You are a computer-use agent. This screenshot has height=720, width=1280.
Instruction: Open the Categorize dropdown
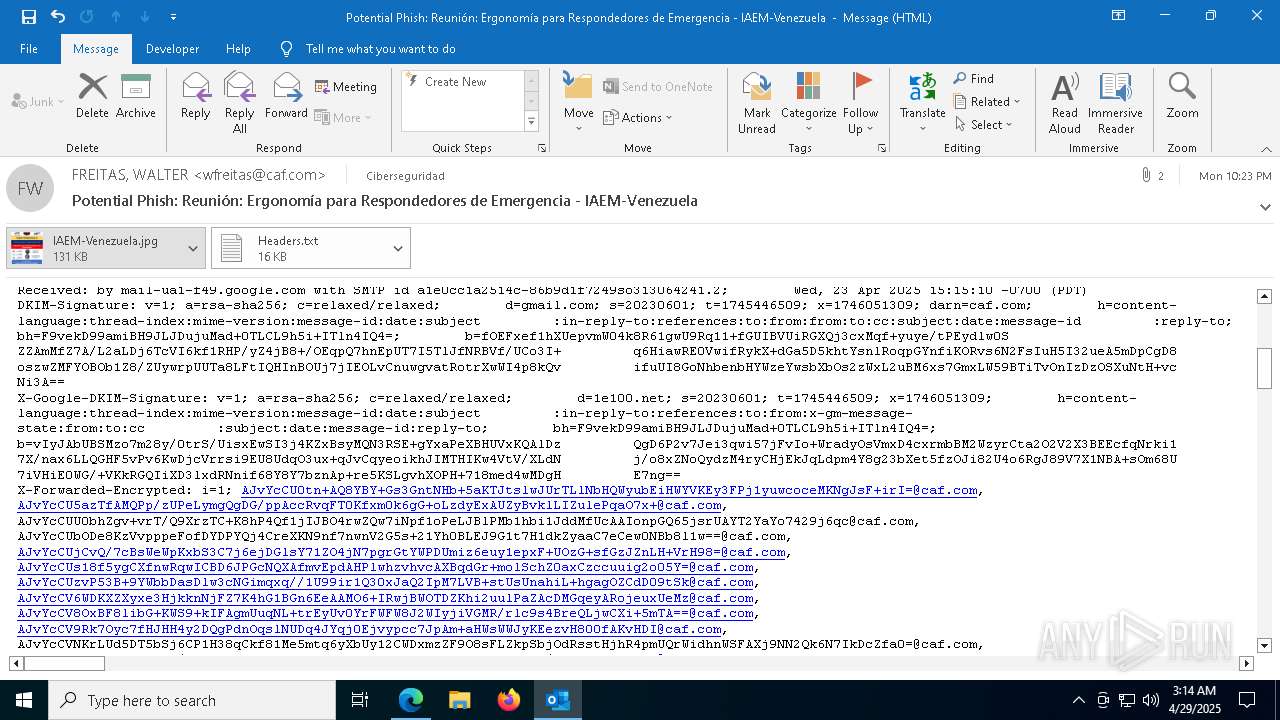[x=808, y=103]
